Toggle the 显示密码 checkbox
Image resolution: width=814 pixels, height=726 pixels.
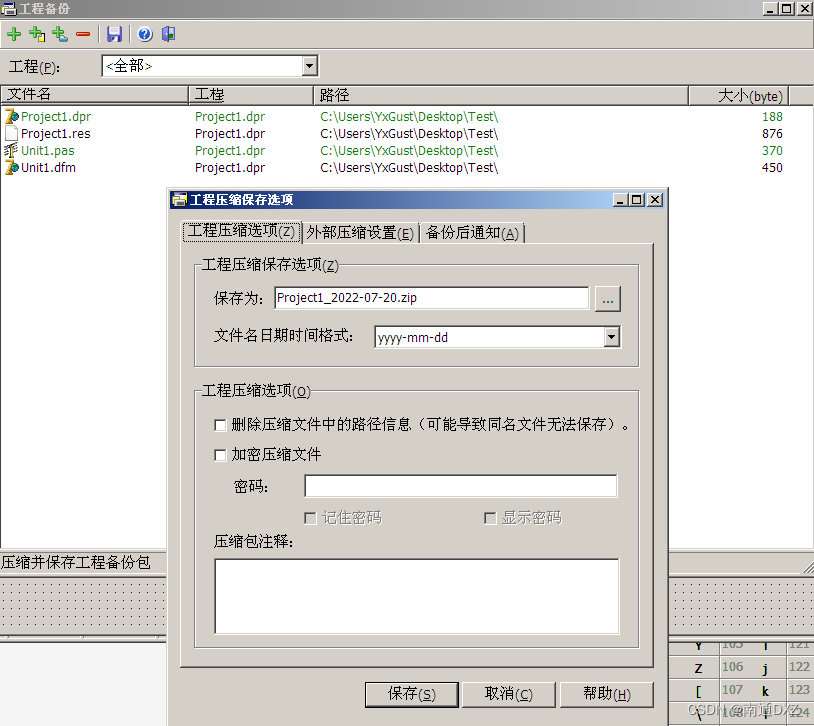pos(490,518)
